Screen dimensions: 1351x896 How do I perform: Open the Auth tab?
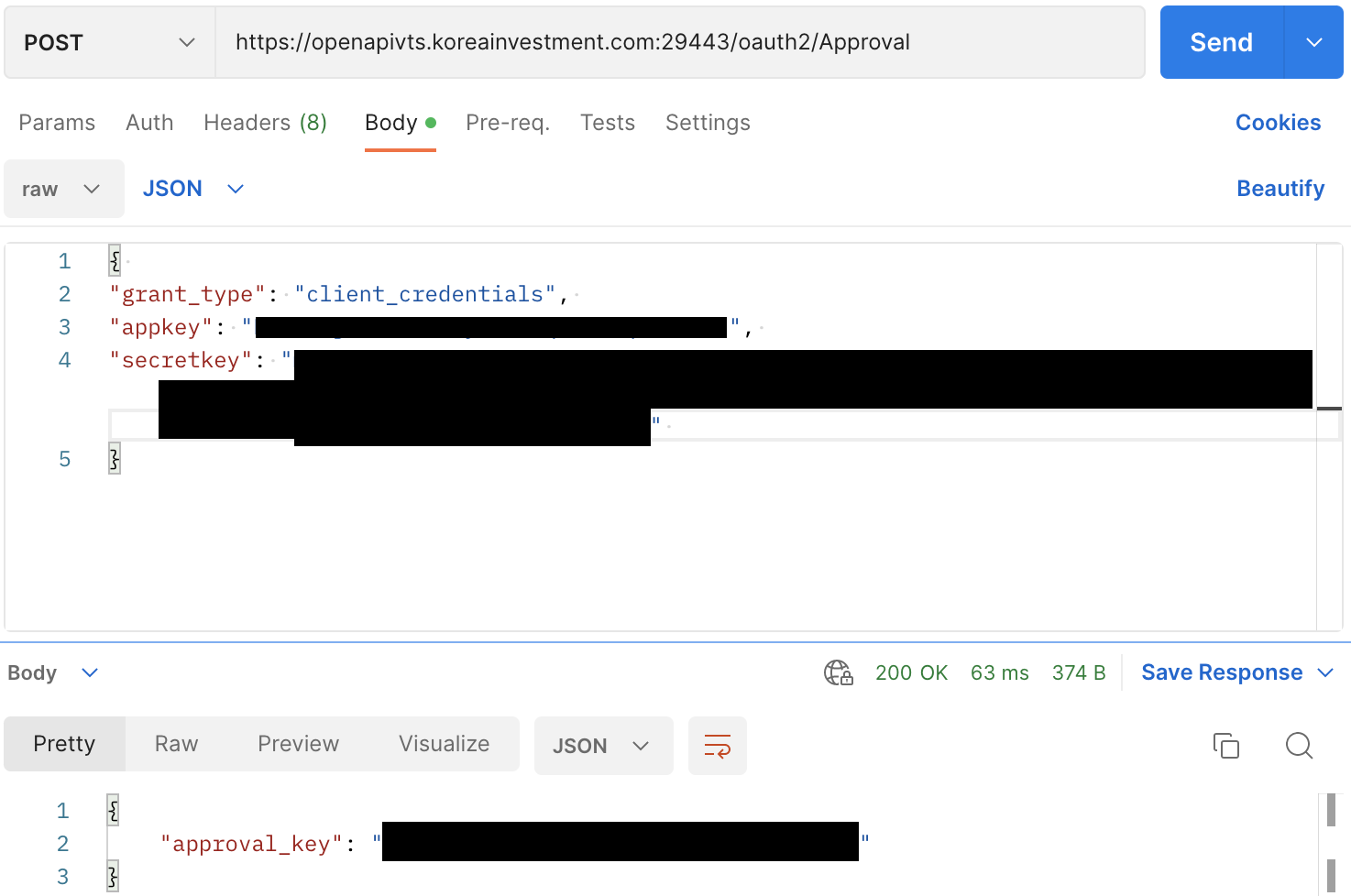click(149, 123)
